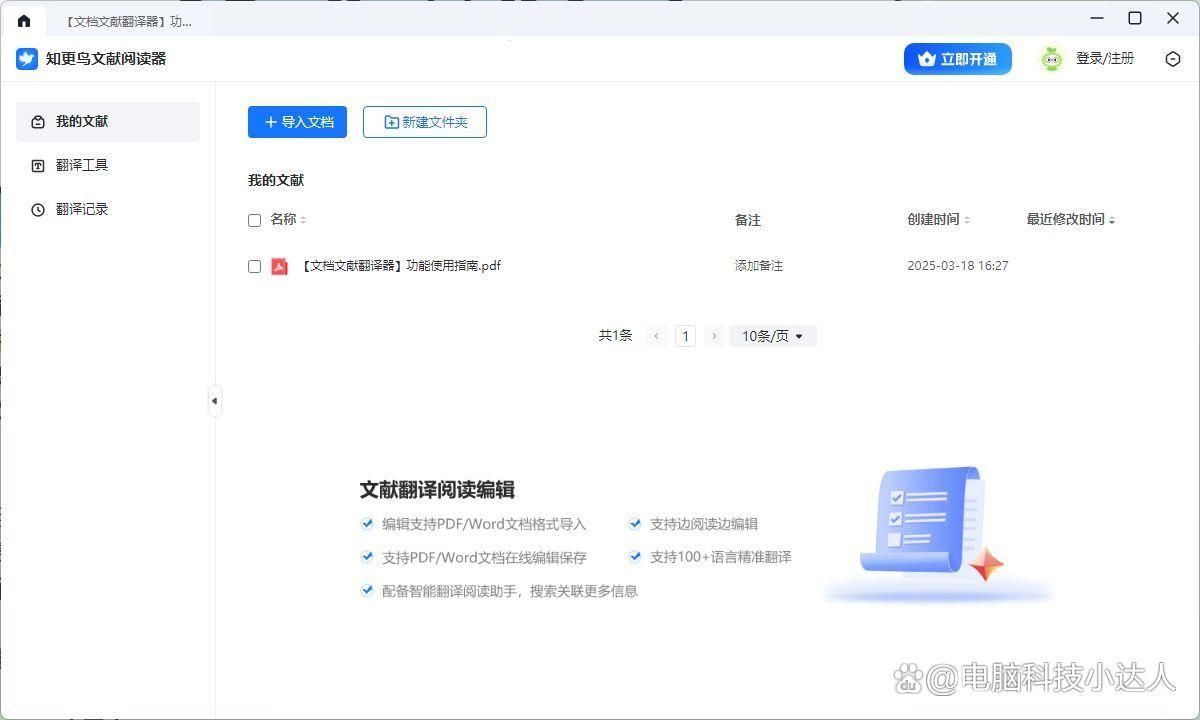Click the 翻译工具 sidebar icon
This screenshot has height=720, width=1200.
tap(38, 166)
